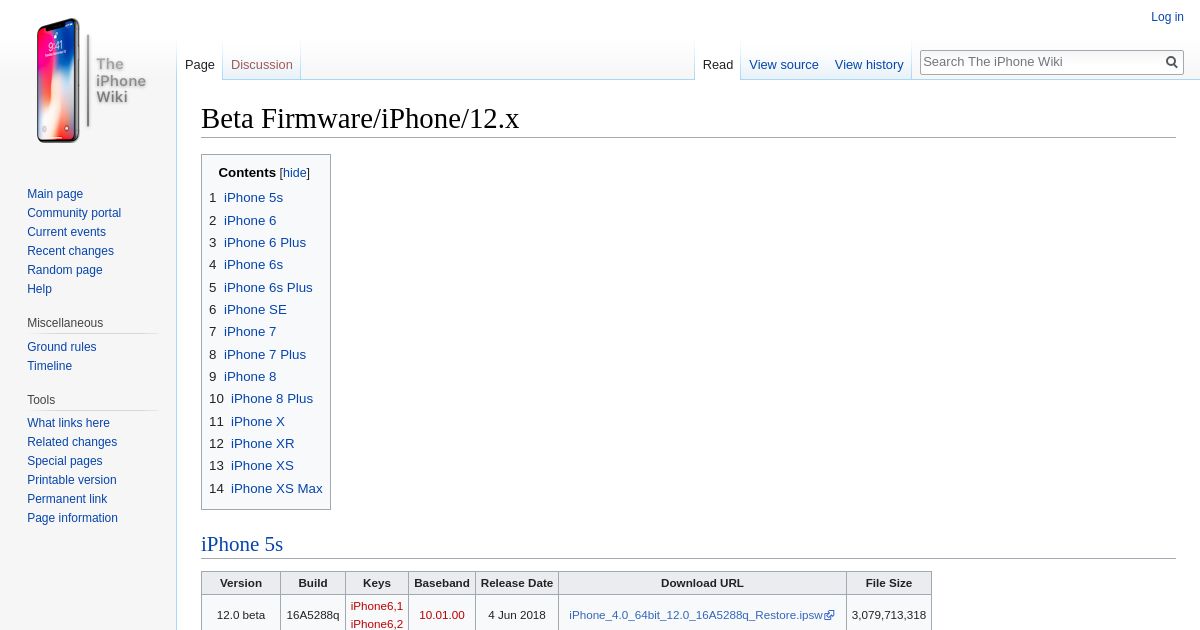Jump to iPhone XS in contents
The image size is (1200, 630).
(x=262, y=465)
